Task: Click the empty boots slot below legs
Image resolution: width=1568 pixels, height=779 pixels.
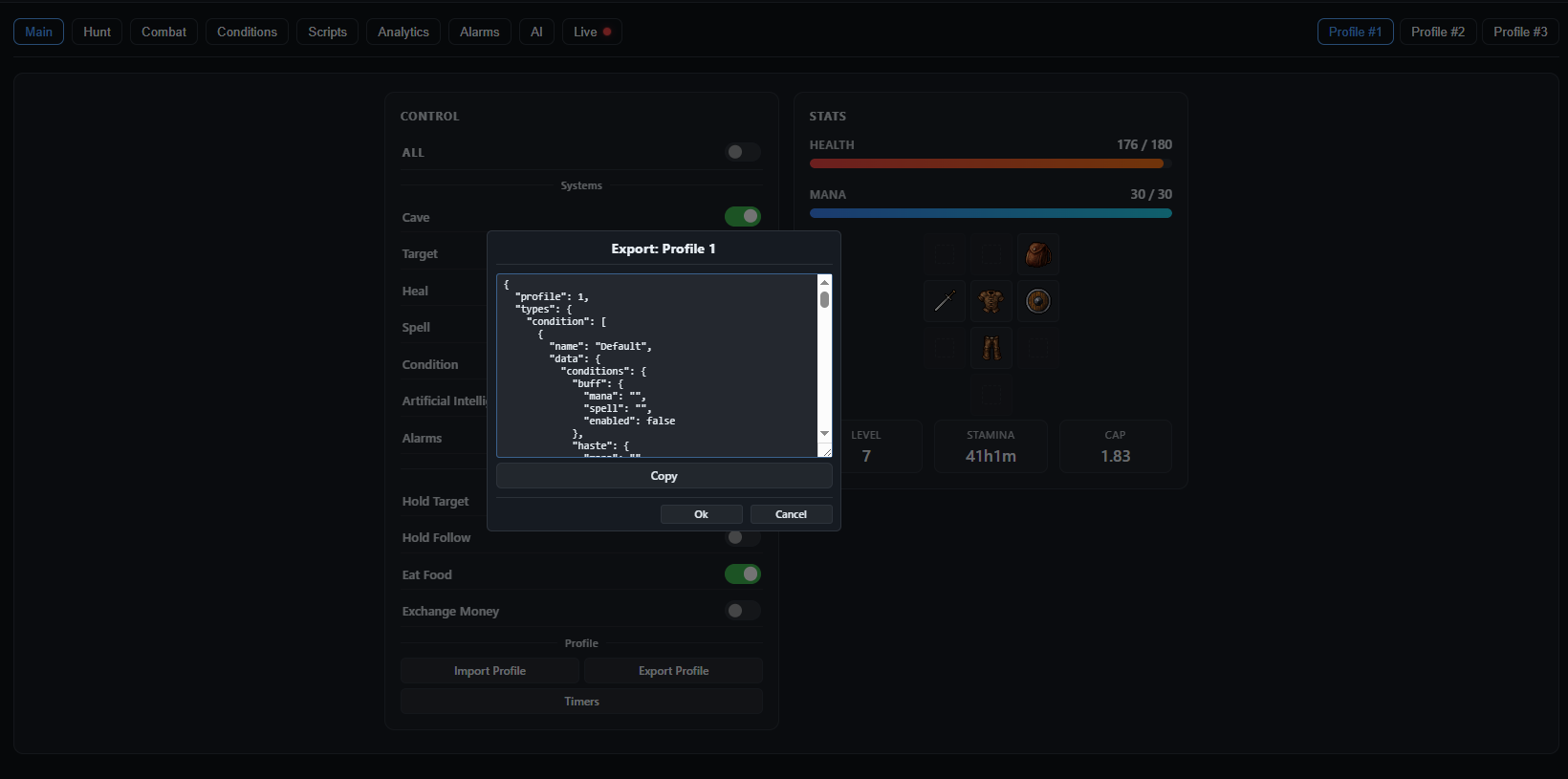Action: point(991,394)
